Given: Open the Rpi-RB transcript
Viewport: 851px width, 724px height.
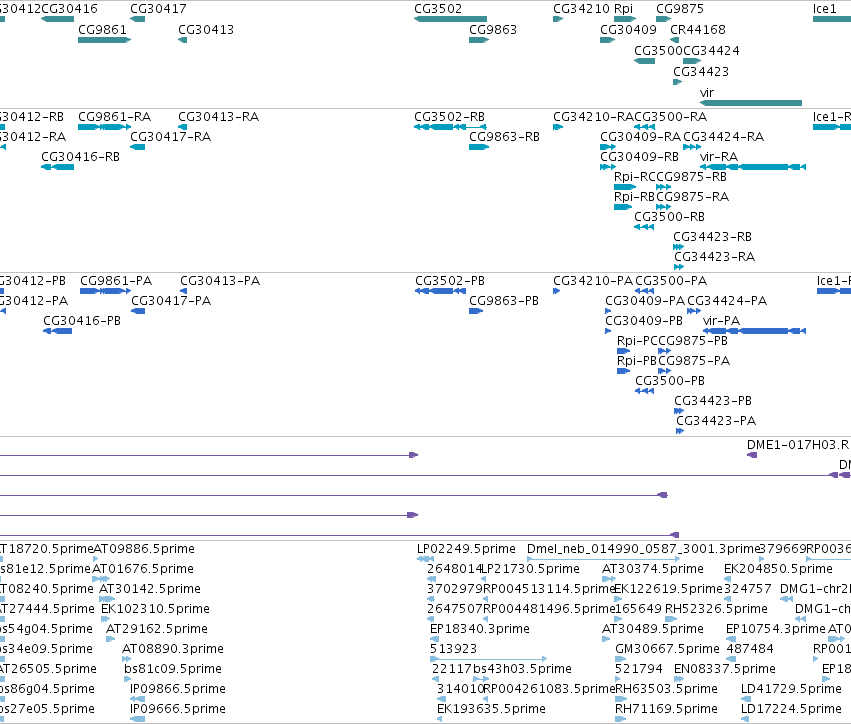Looking at the screenshot, I should (623, 207).
